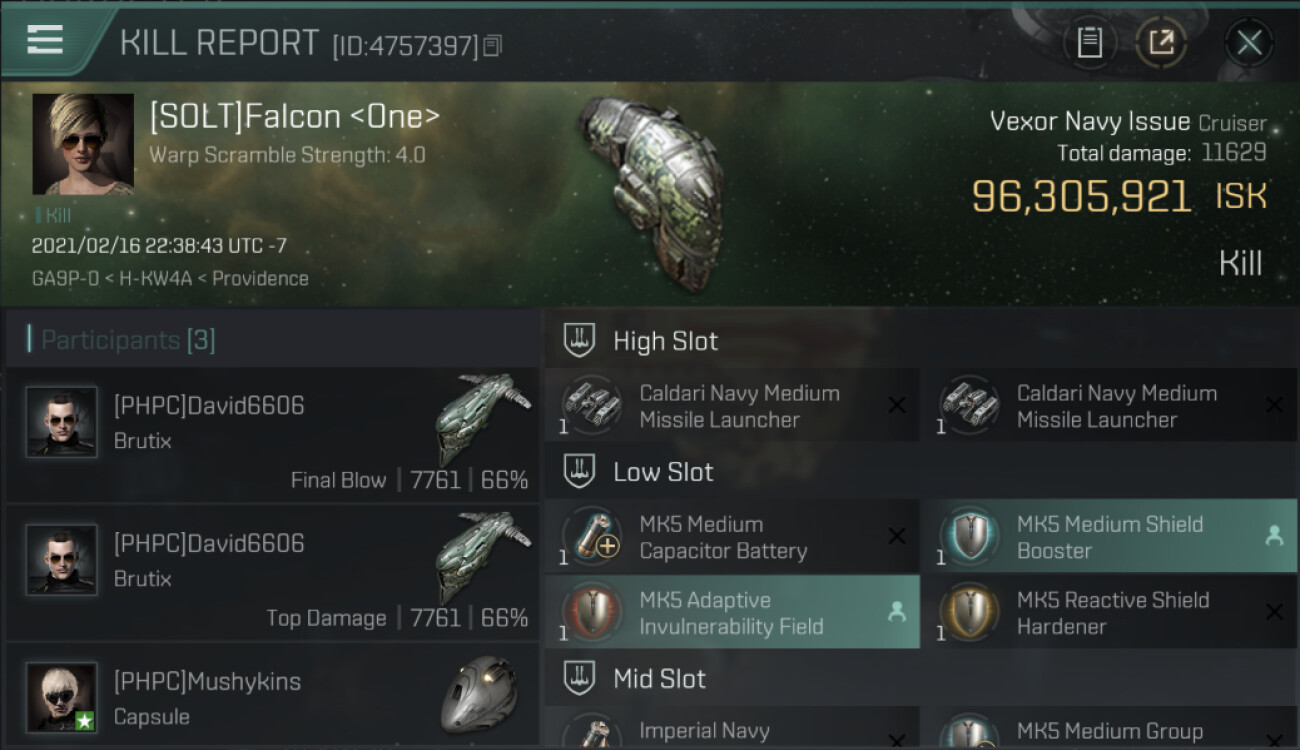
Task: Open David6606 Final Blow participant entry
Action: click(x=272, y=435)
